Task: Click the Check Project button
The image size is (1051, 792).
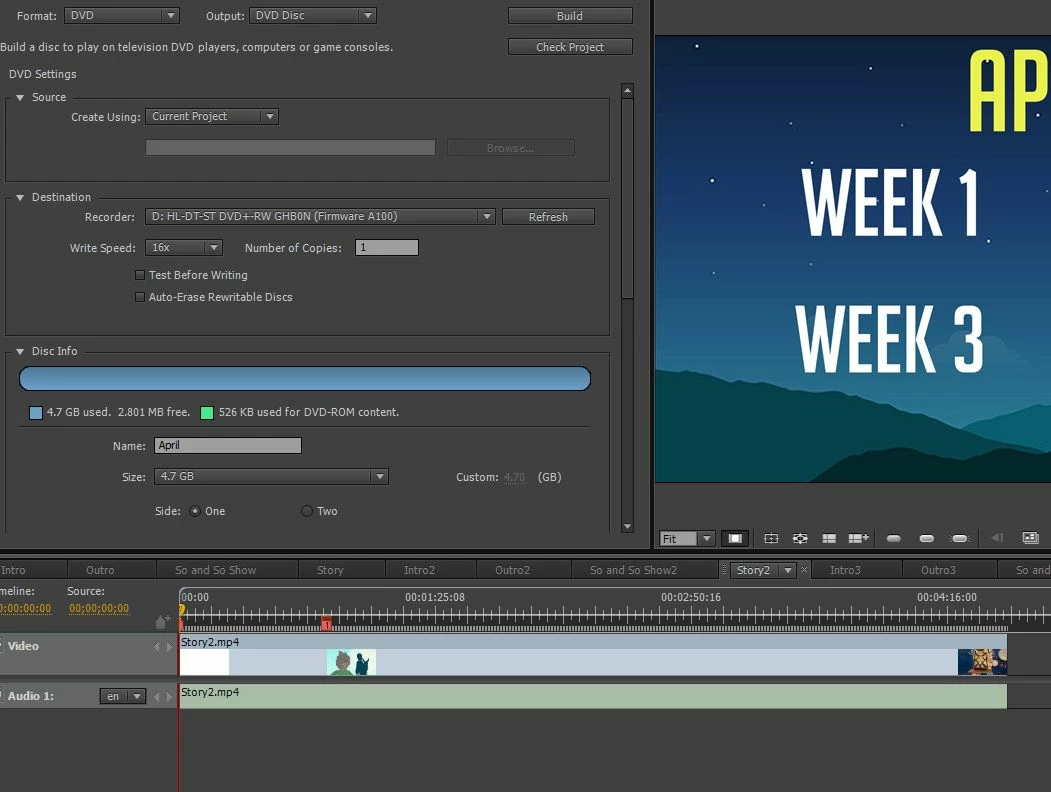Action: pyautogui.click(x=570, y=47)
